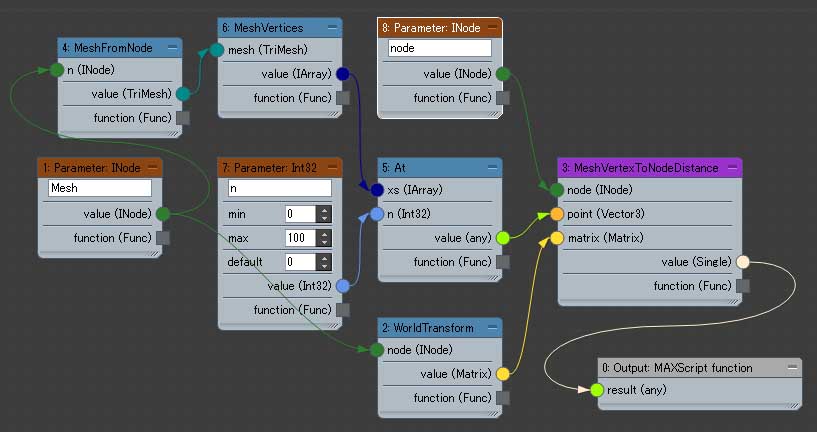
Task: Click value (Matrix) output socket on WorldTransform
Action: tap(503, 374)
